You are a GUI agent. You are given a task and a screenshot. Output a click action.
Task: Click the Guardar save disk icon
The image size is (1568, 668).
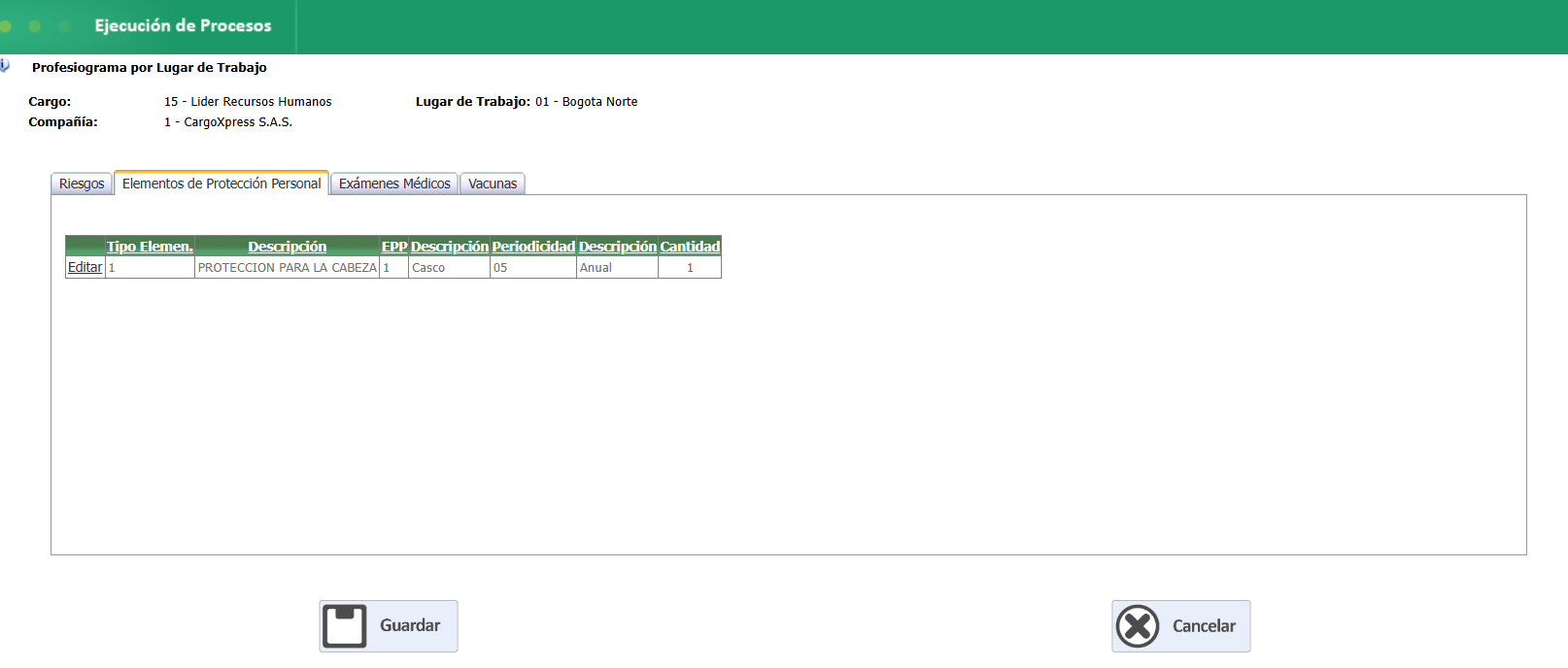tap(345, 626)
